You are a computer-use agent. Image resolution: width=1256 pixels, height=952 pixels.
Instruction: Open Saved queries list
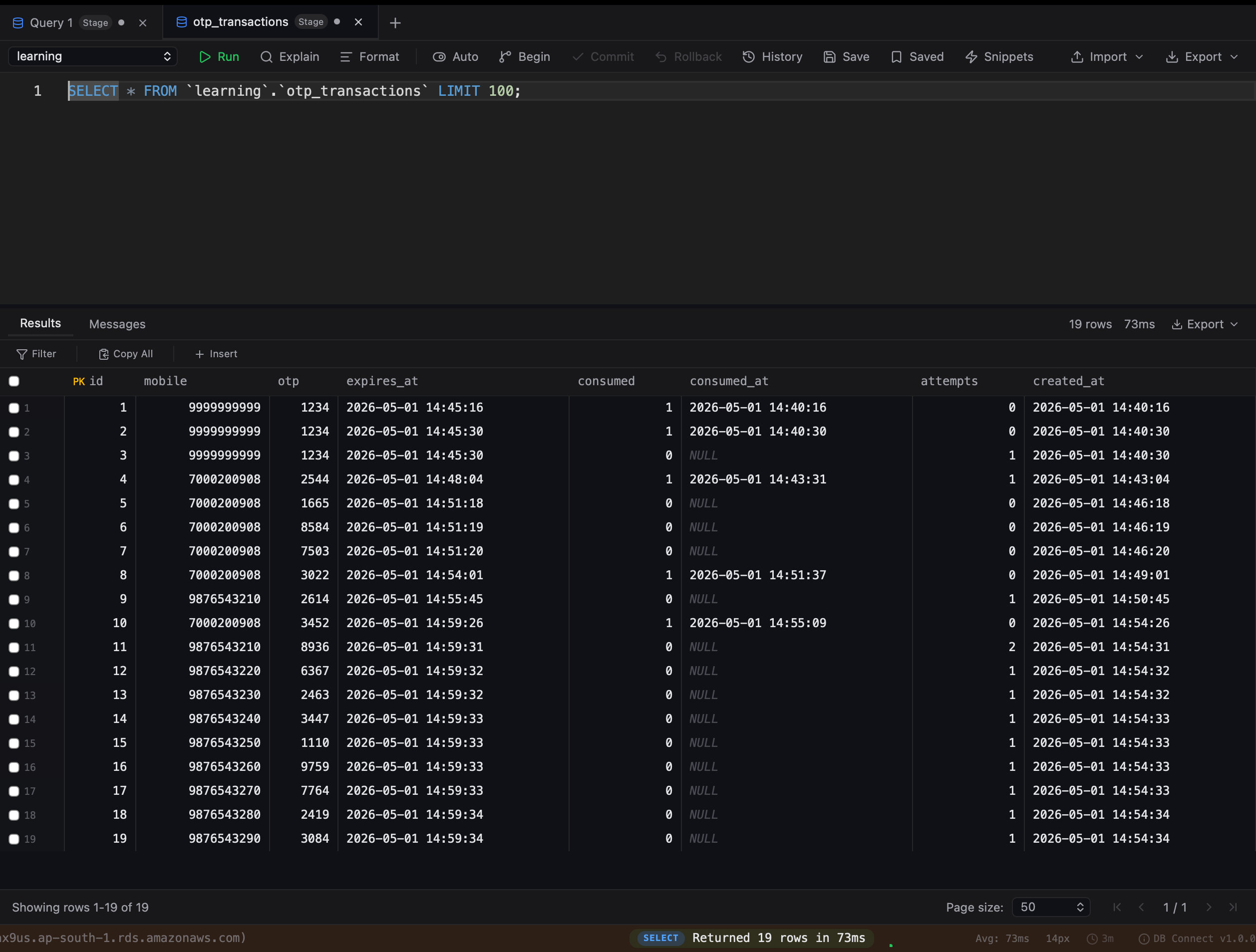point(917,57)
